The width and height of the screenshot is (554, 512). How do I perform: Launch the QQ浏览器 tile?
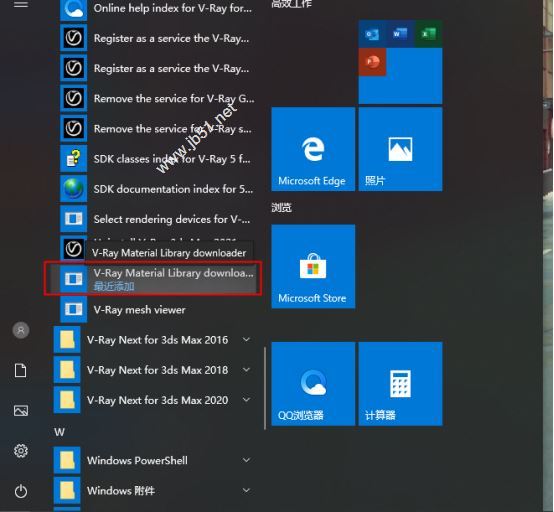tap(313, 384)
